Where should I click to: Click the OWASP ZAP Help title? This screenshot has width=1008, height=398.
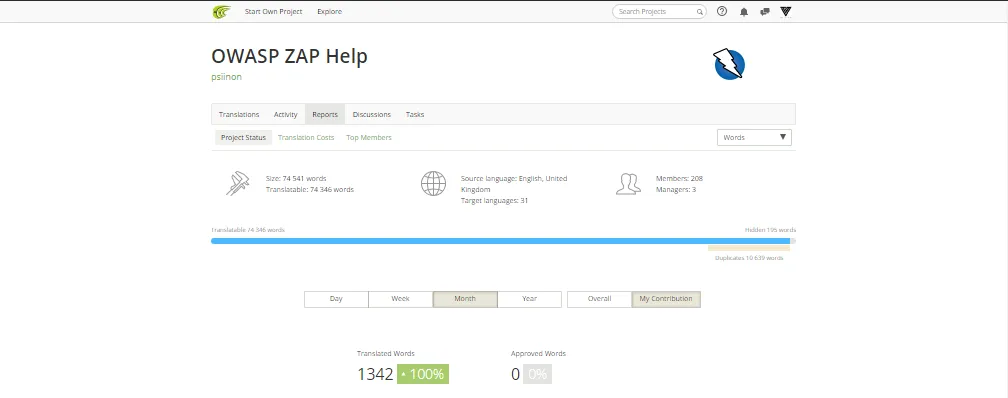[289, 56]
